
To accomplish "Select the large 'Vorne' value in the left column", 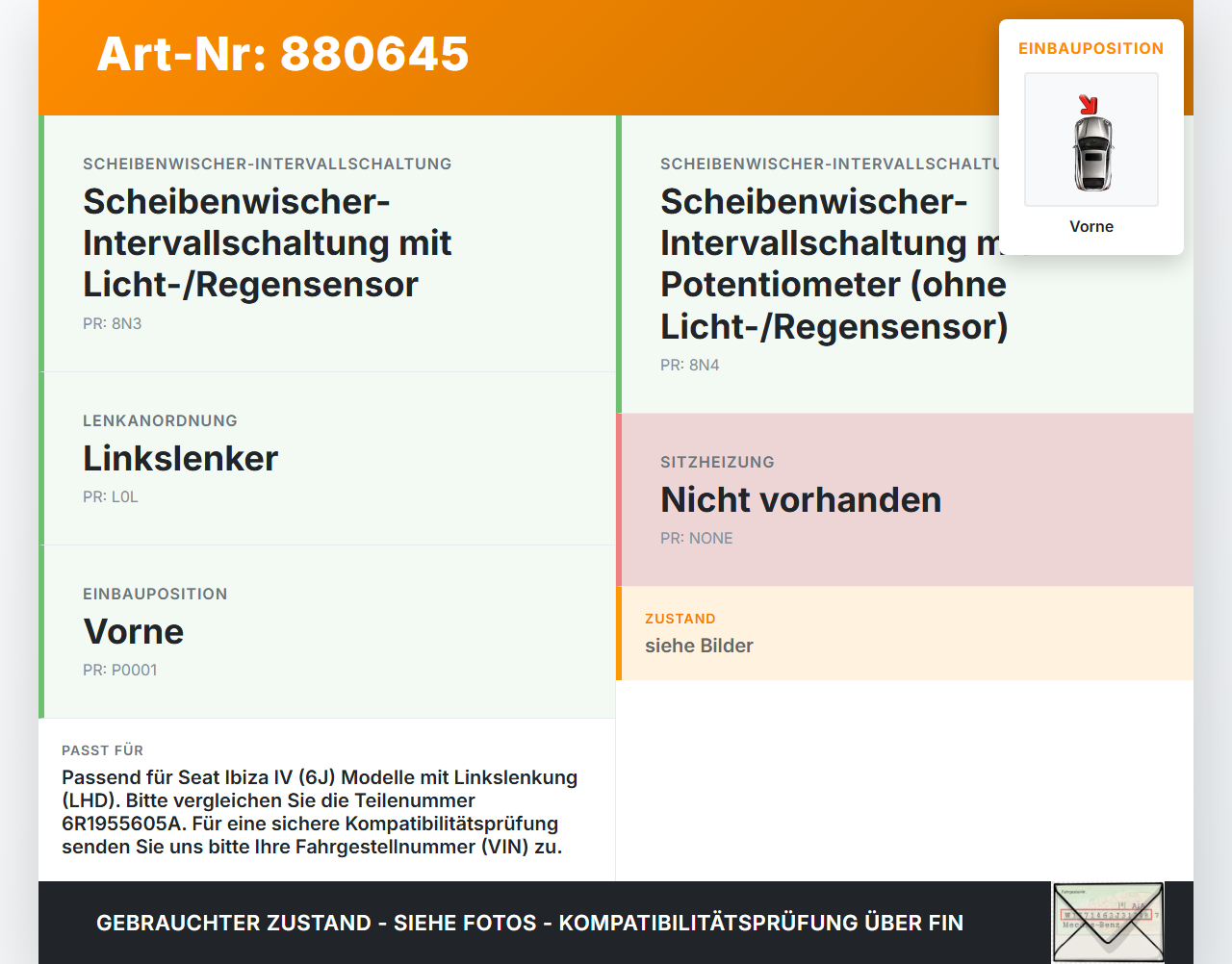I will pyautogui.click(x=134, y=632).
